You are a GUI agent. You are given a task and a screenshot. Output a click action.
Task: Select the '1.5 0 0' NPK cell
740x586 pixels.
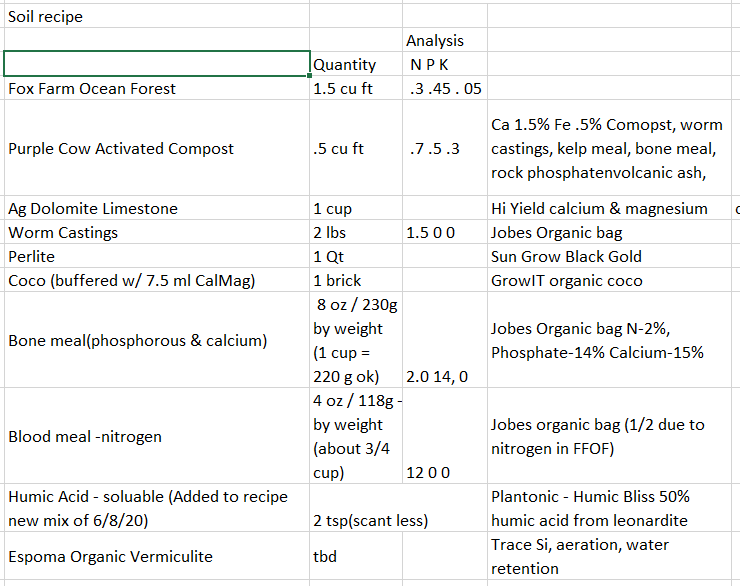pos(445,232)
